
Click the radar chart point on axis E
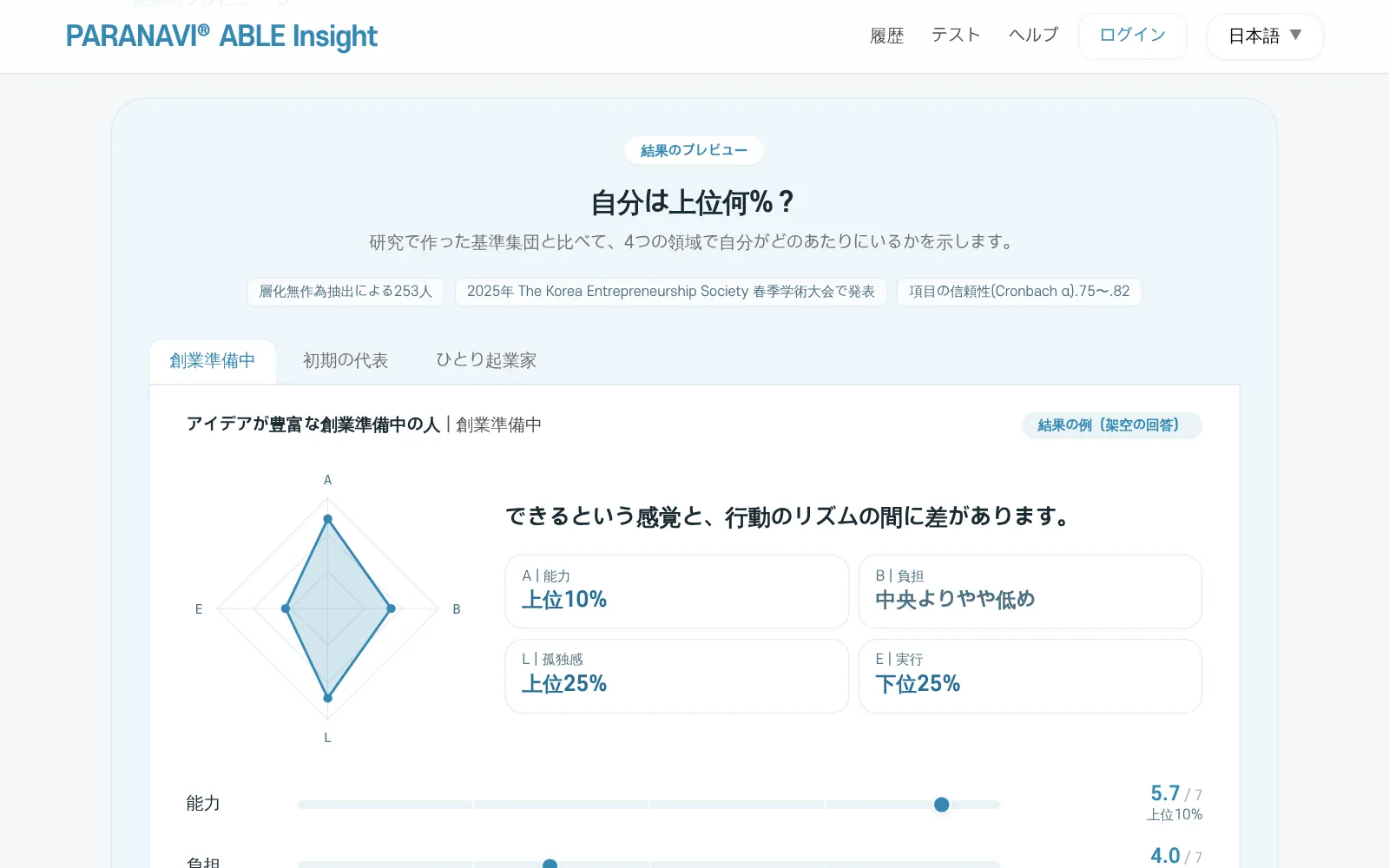(286, 608)
